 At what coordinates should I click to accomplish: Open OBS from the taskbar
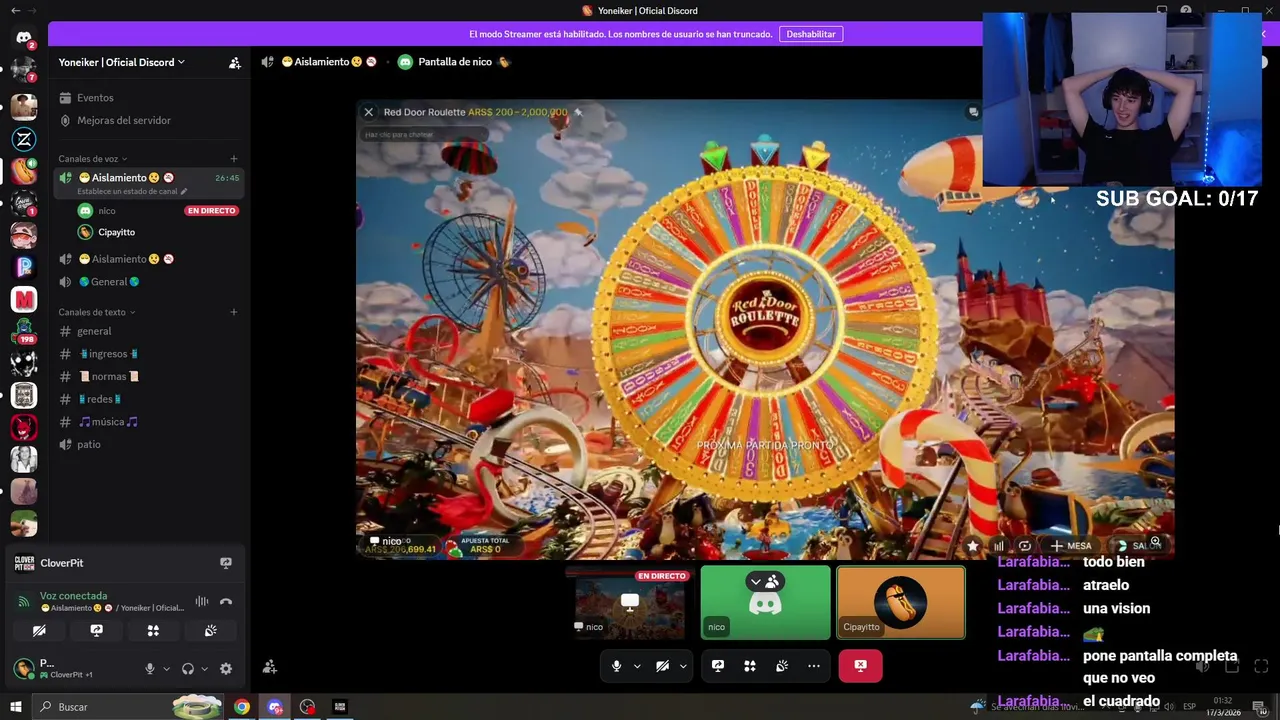coord(307,707)
